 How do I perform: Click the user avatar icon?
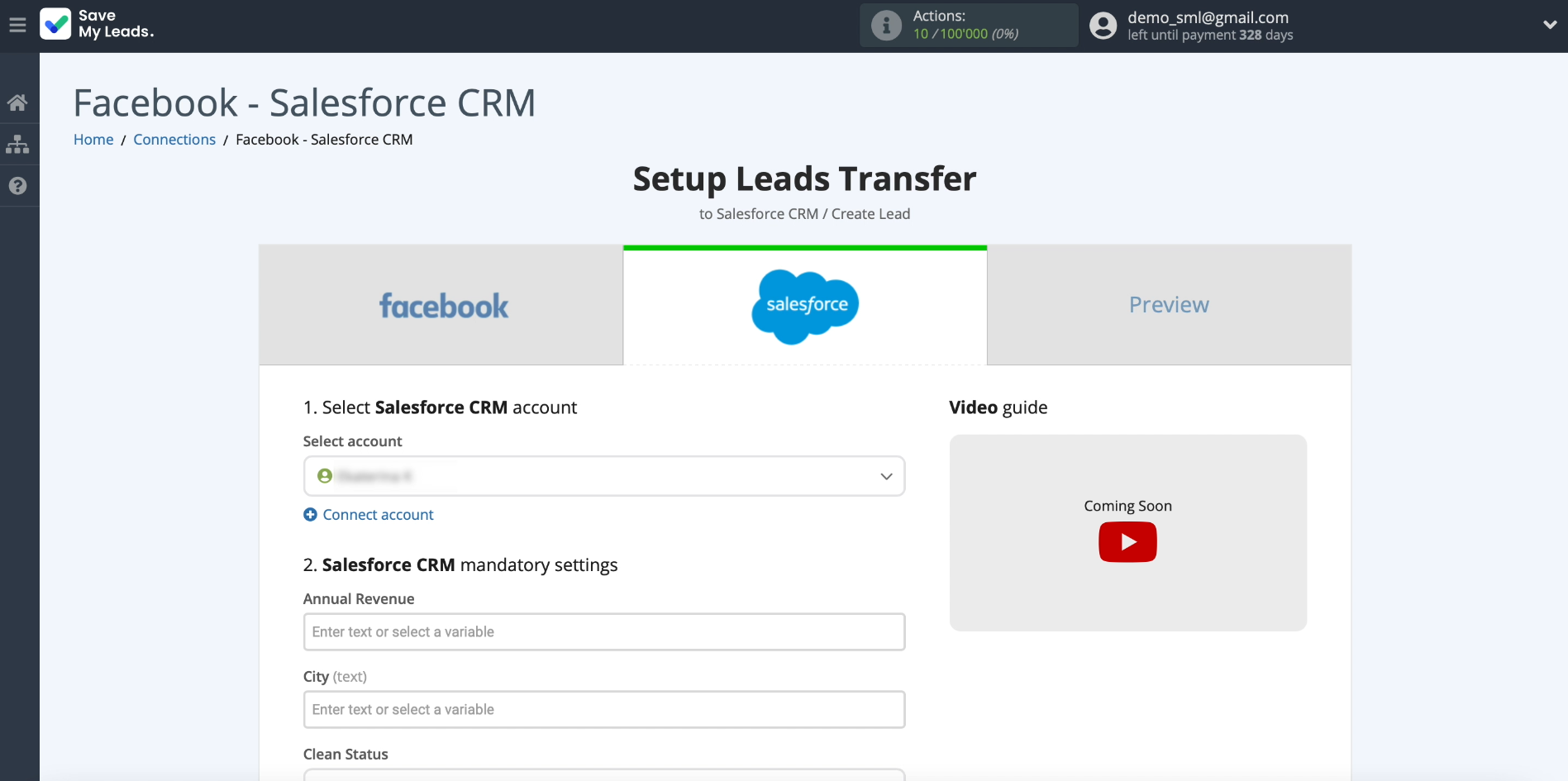click(x=1103, y=26)
